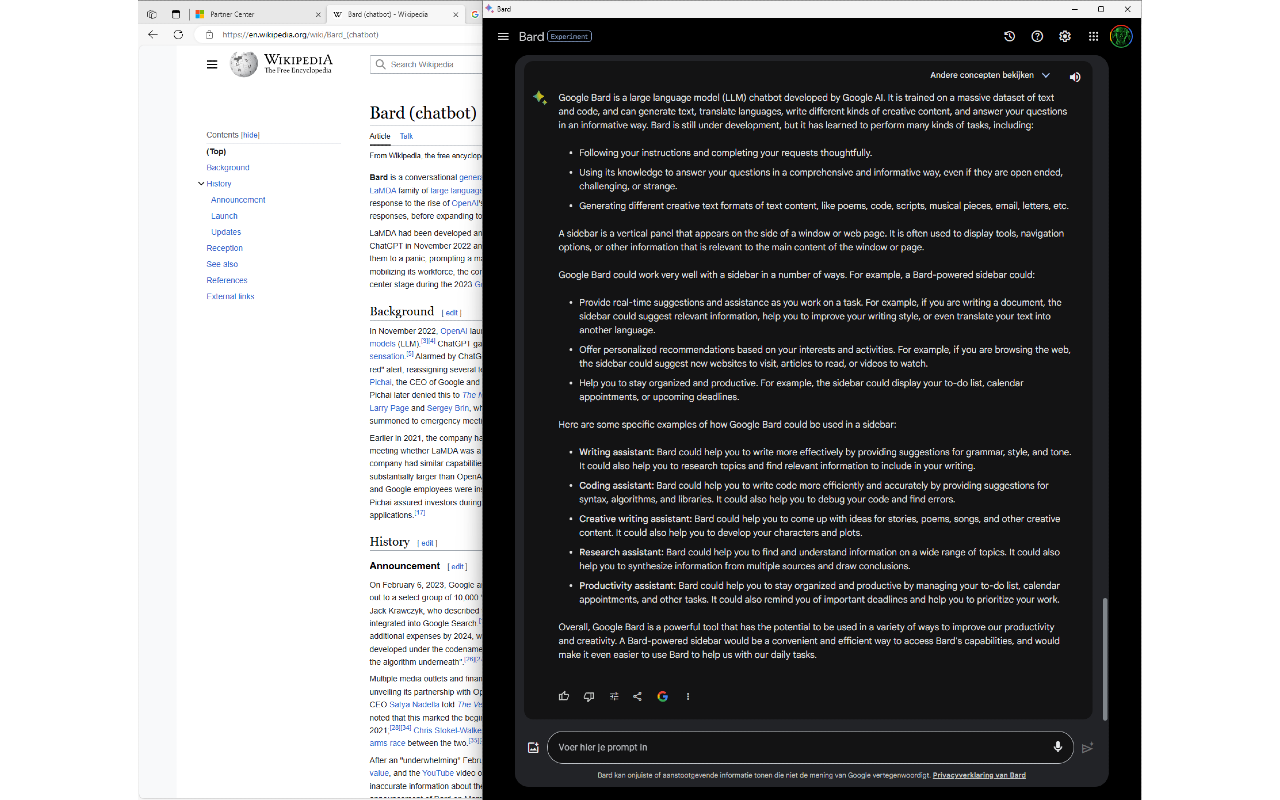This screenshot has width=1280, height=800.
Task: Close the Partner Center tab
Action: coord(318,14)
